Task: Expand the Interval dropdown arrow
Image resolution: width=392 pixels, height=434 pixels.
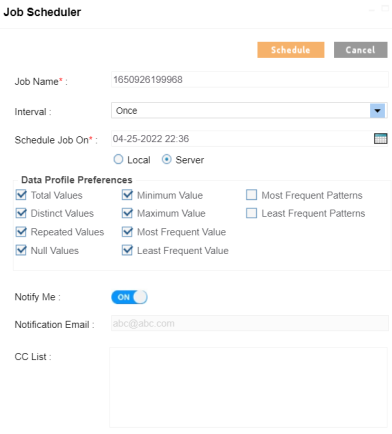Action: [x=377, y=111]
